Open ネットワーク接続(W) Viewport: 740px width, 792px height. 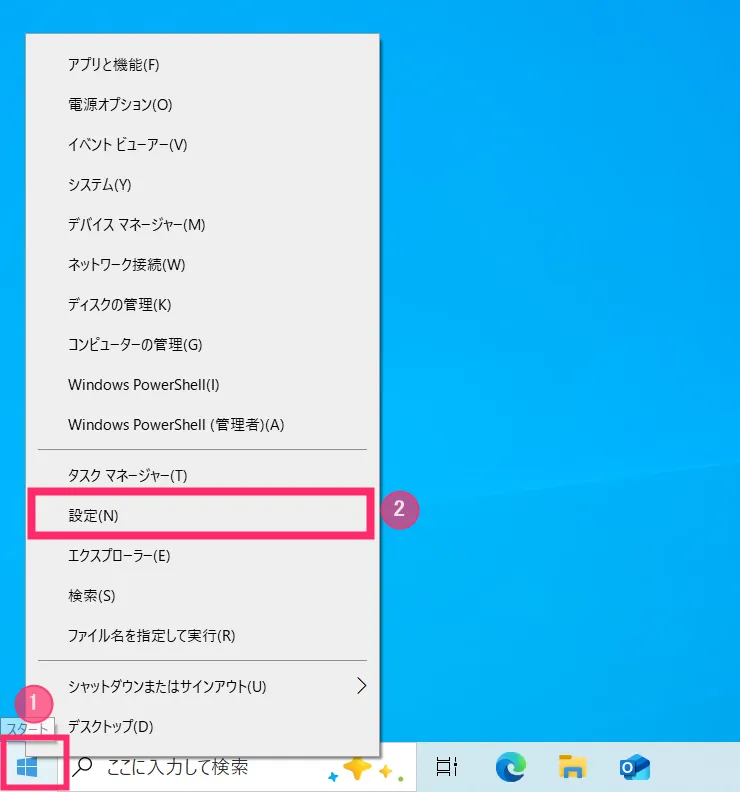(202, 264)
